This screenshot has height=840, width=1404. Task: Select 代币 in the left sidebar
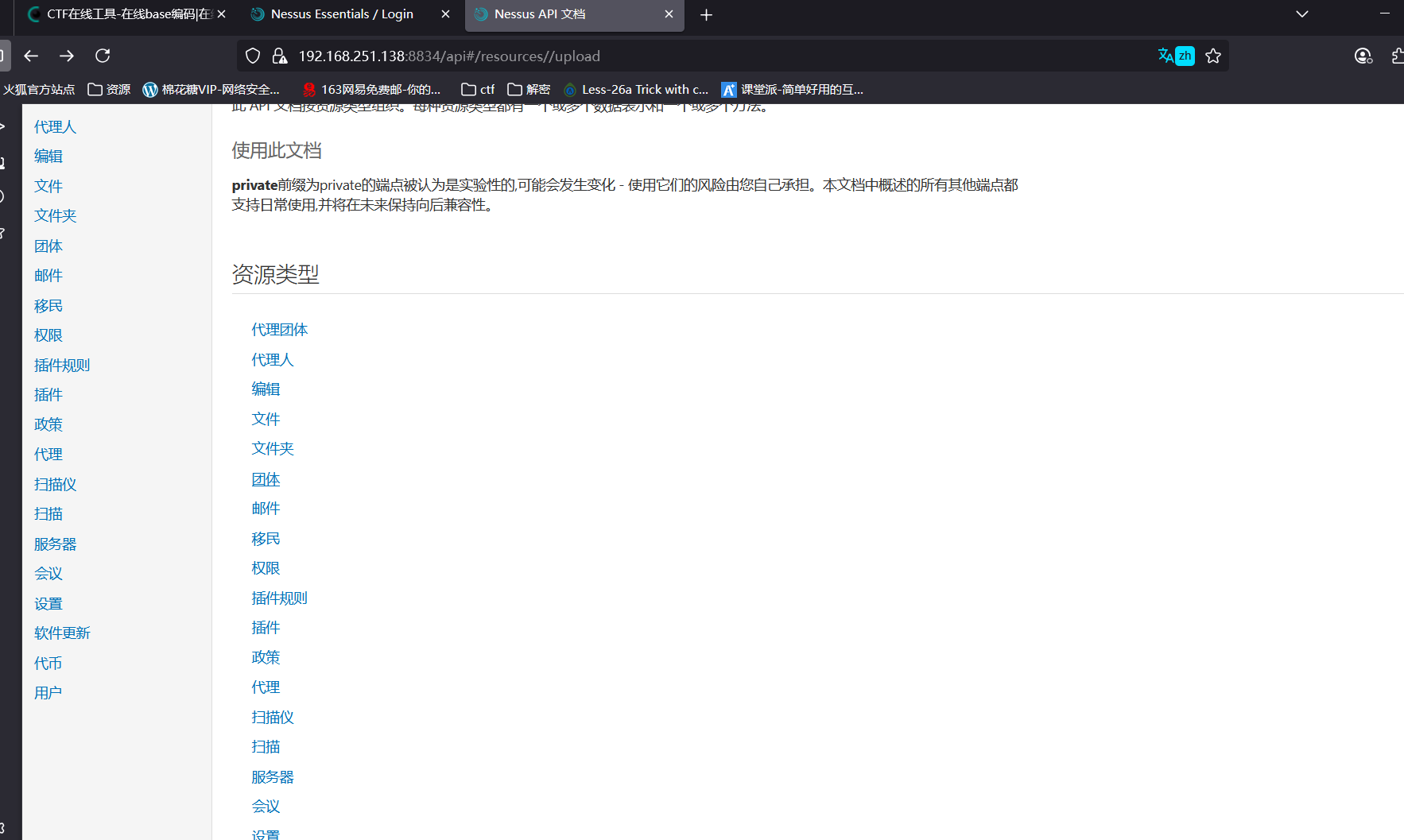point(48,664)
